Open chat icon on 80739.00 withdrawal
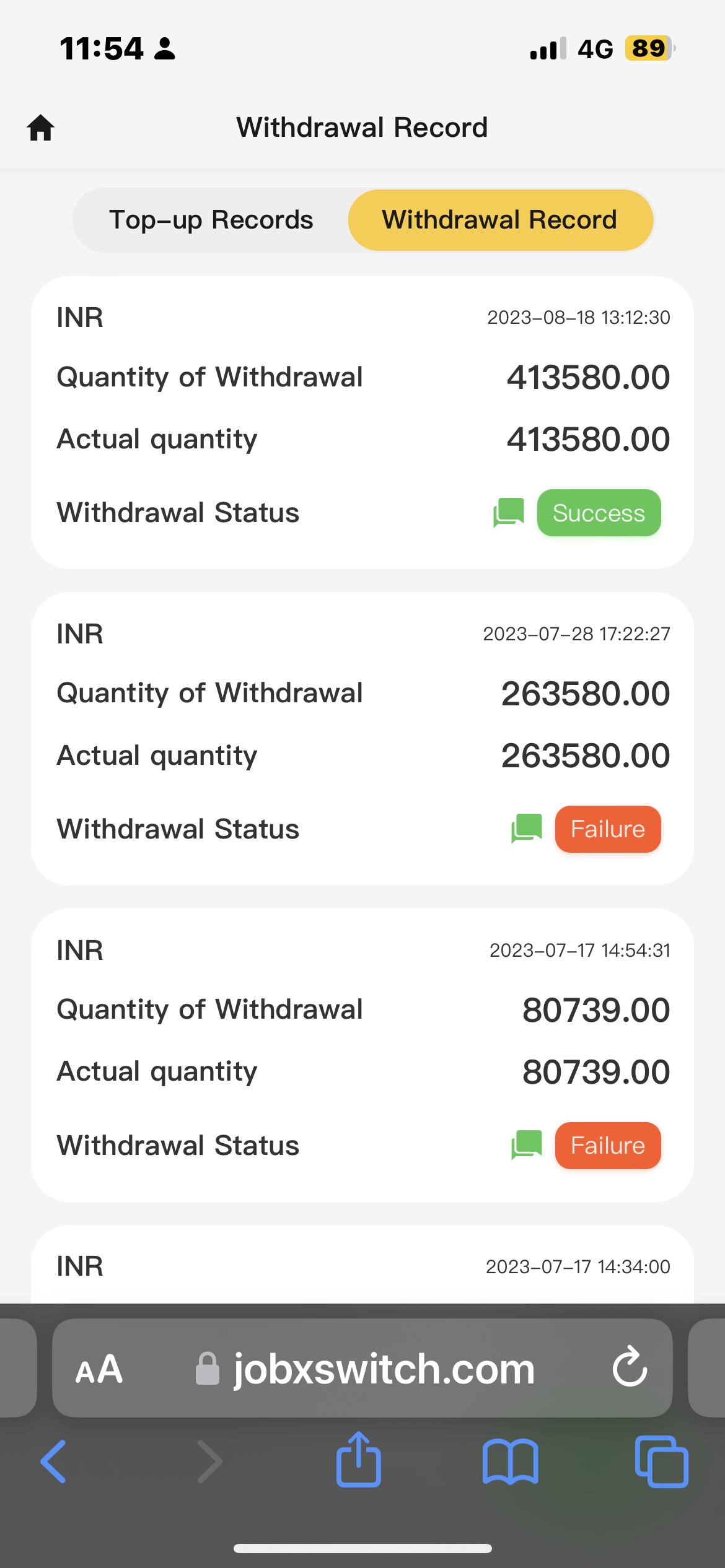725x1568 pixels. (x=526, y=1145)
